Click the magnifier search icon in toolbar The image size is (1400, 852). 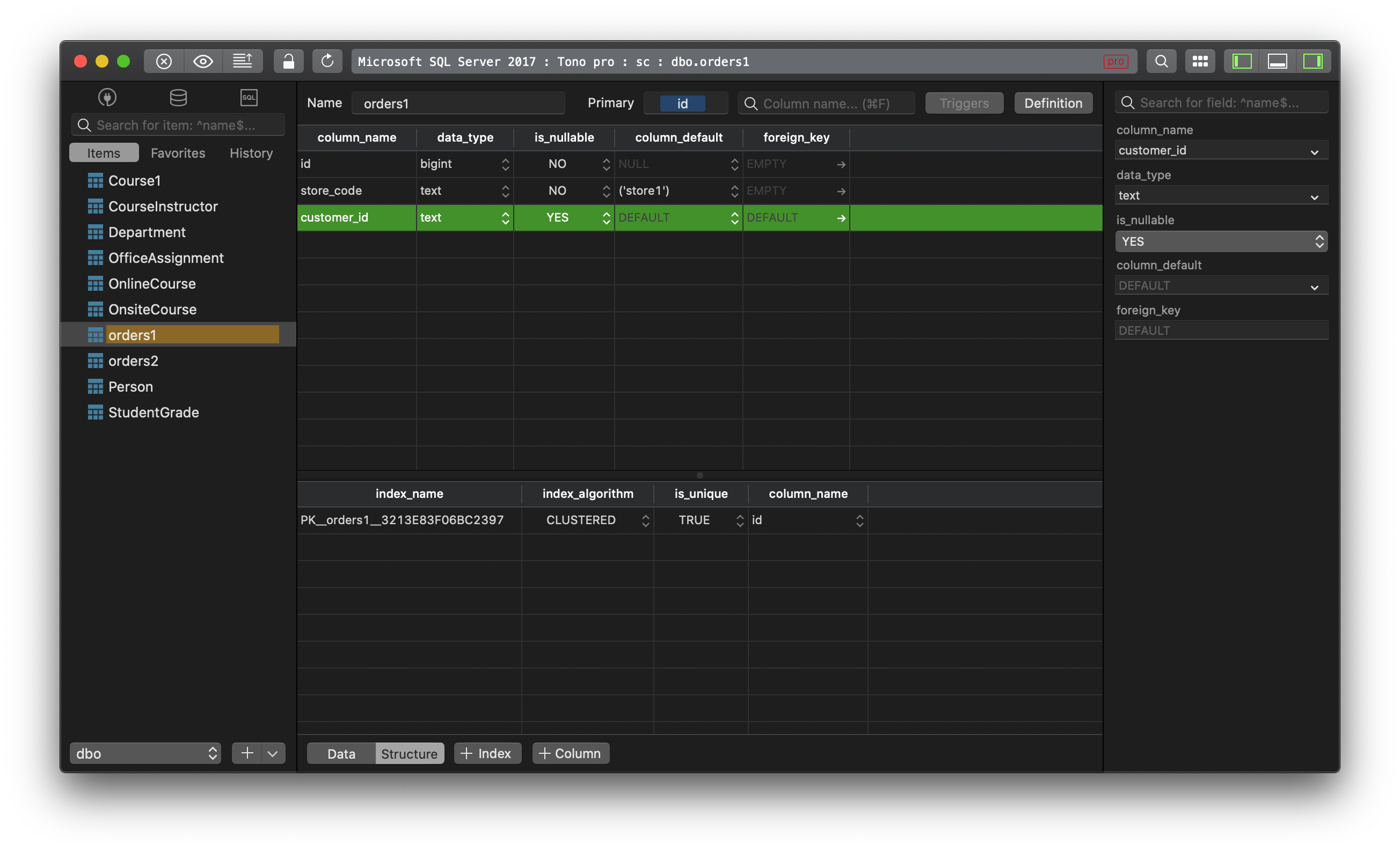[x=1161, y=61]
